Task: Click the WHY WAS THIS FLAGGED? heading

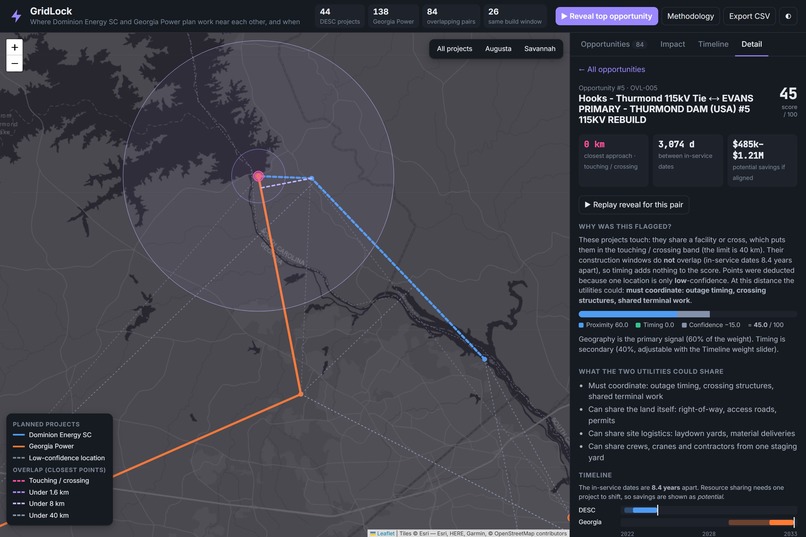Action: (x=625, y=226)
